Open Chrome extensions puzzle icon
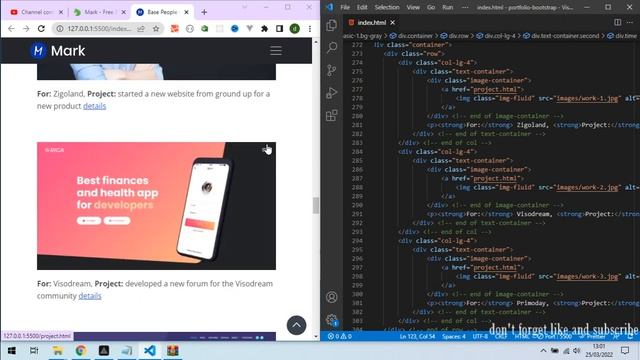This screenshot has width=640, height=360. (x=264, y=29)
